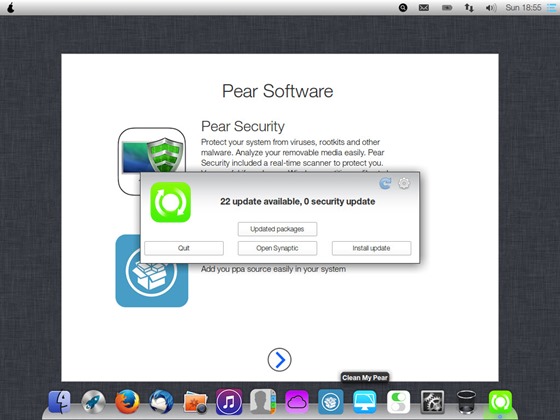The width and height of the screenshot is (560, 420).
Task: Open the gear settings in the update dialog
Action: click(x=404, y=183)
